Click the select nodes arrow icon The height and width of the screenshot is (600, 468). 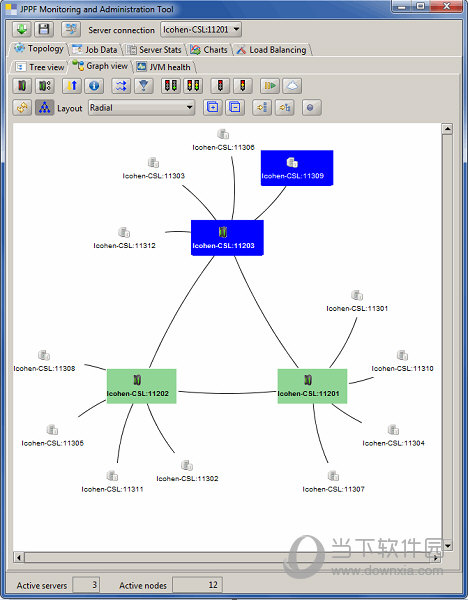pos(285,108)
